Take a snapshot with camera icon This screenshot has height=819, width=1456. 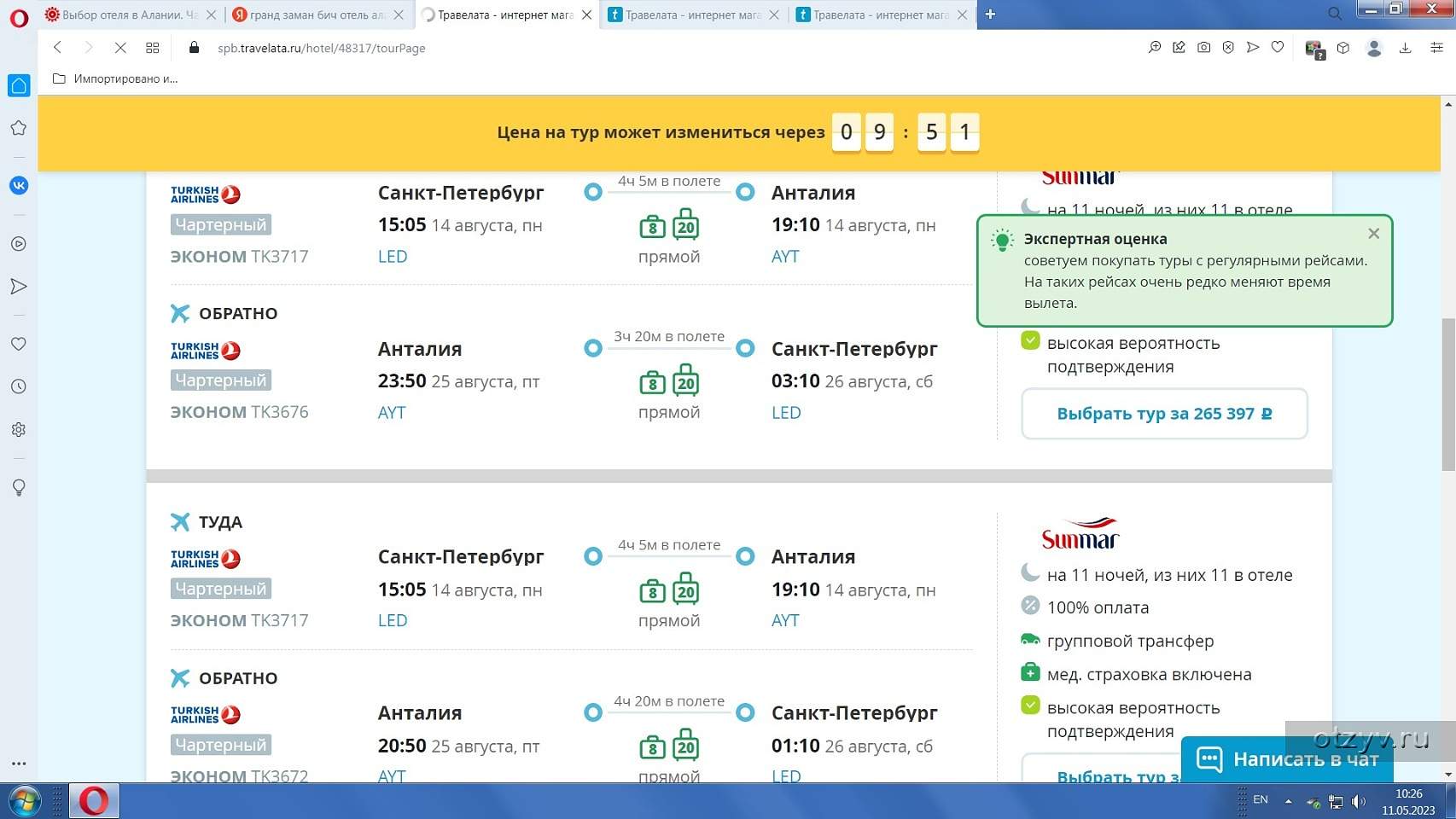(1203, 48)
